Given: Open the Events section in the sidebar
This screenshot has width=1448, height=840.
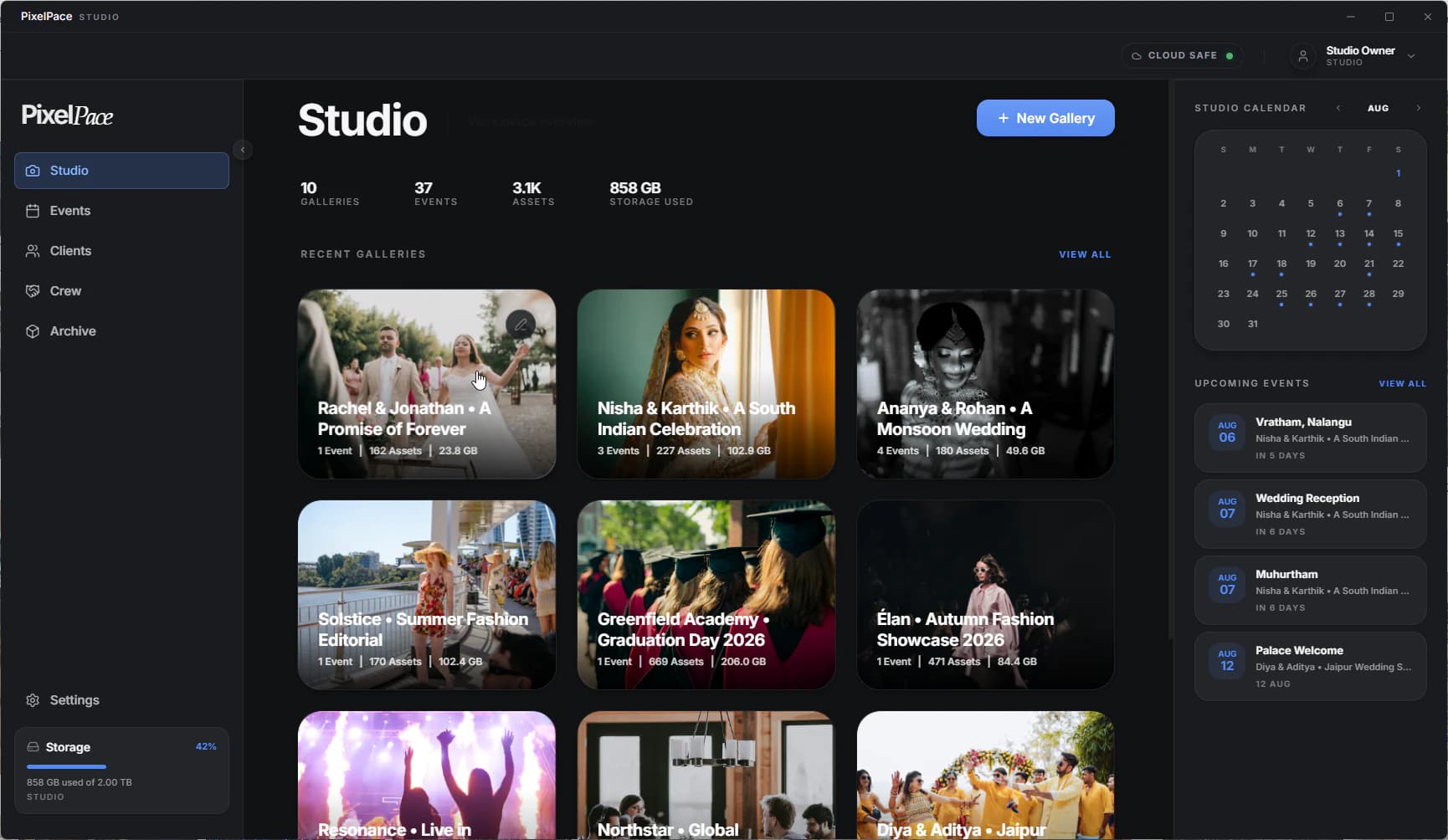Looking at the screenshot, I should (x=121, y=211).
